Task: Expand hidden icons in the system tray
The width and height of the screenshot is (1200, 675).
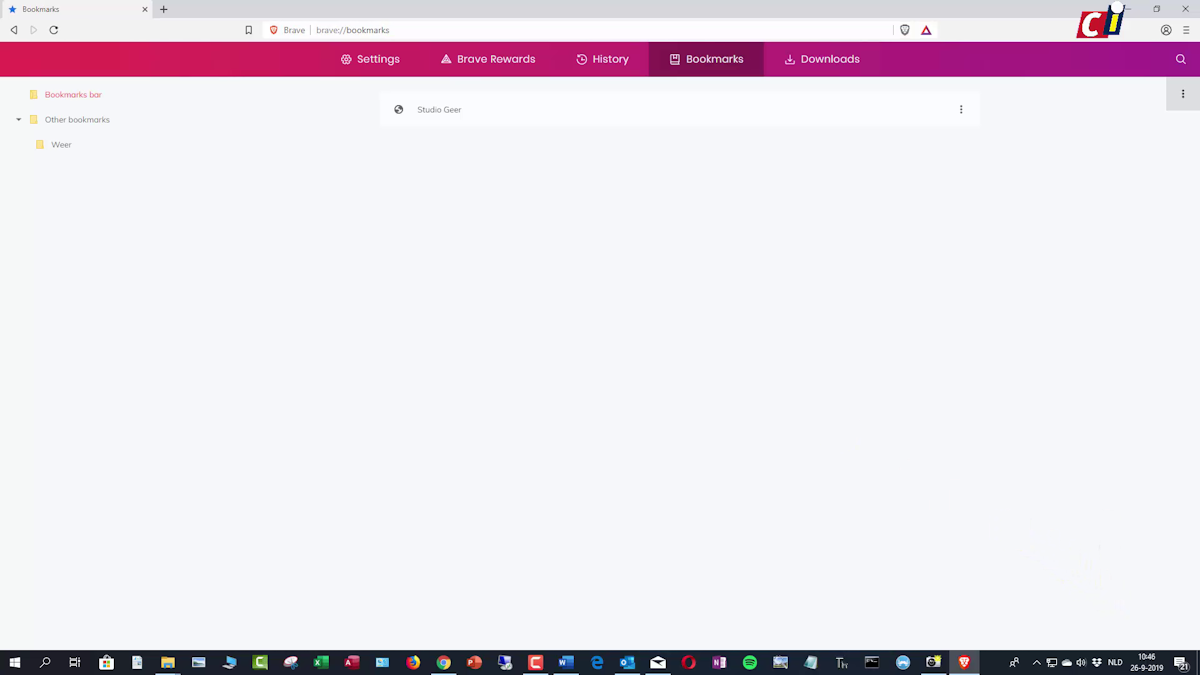Action: [1035, 662]
